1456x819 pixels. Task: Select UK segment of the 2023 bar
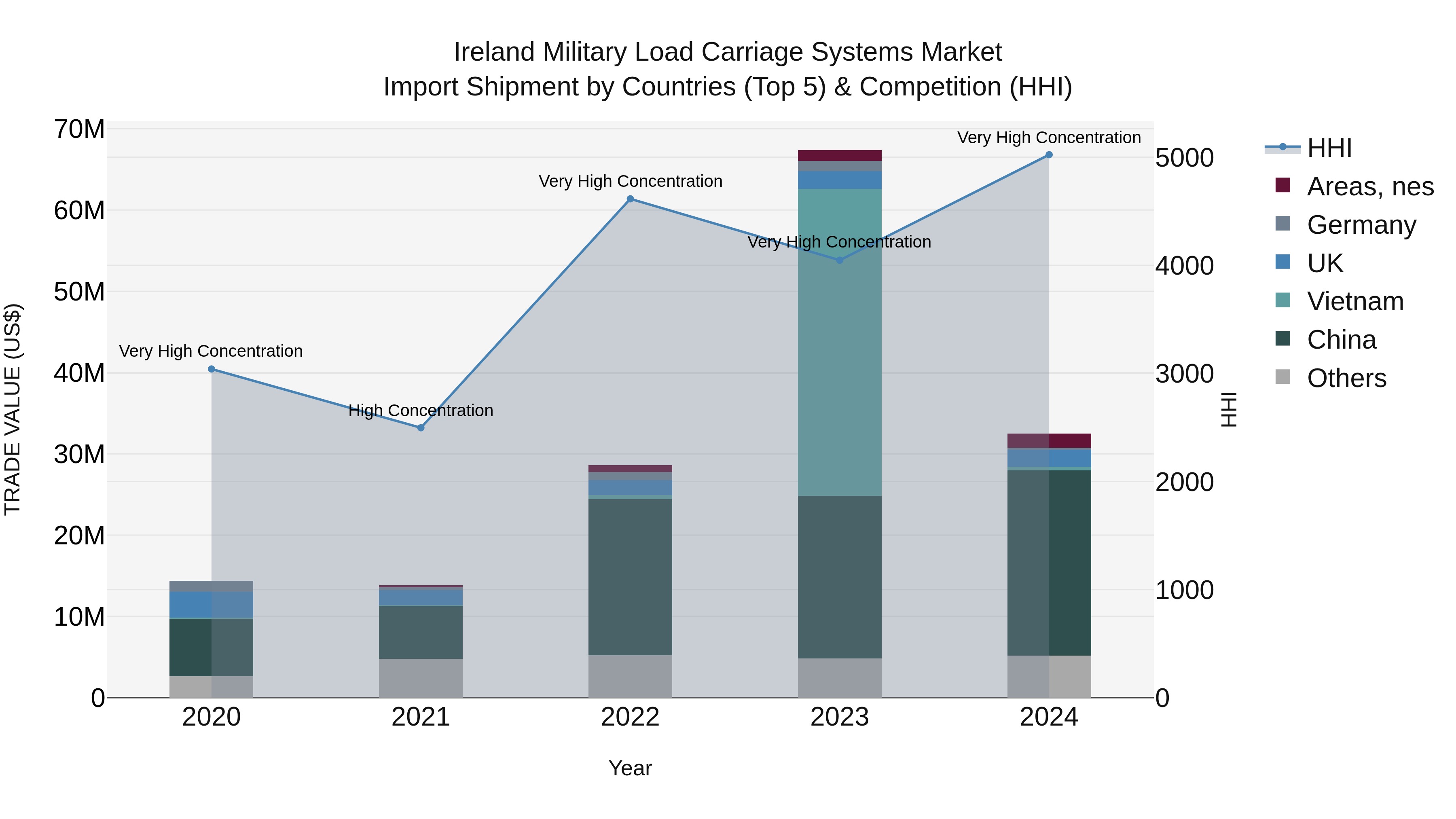tap(839, 180)
